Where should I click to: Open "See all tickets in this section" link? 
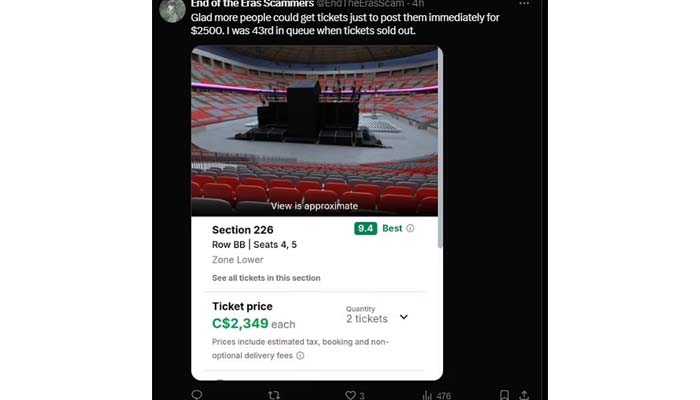click(x=266, y=278)
